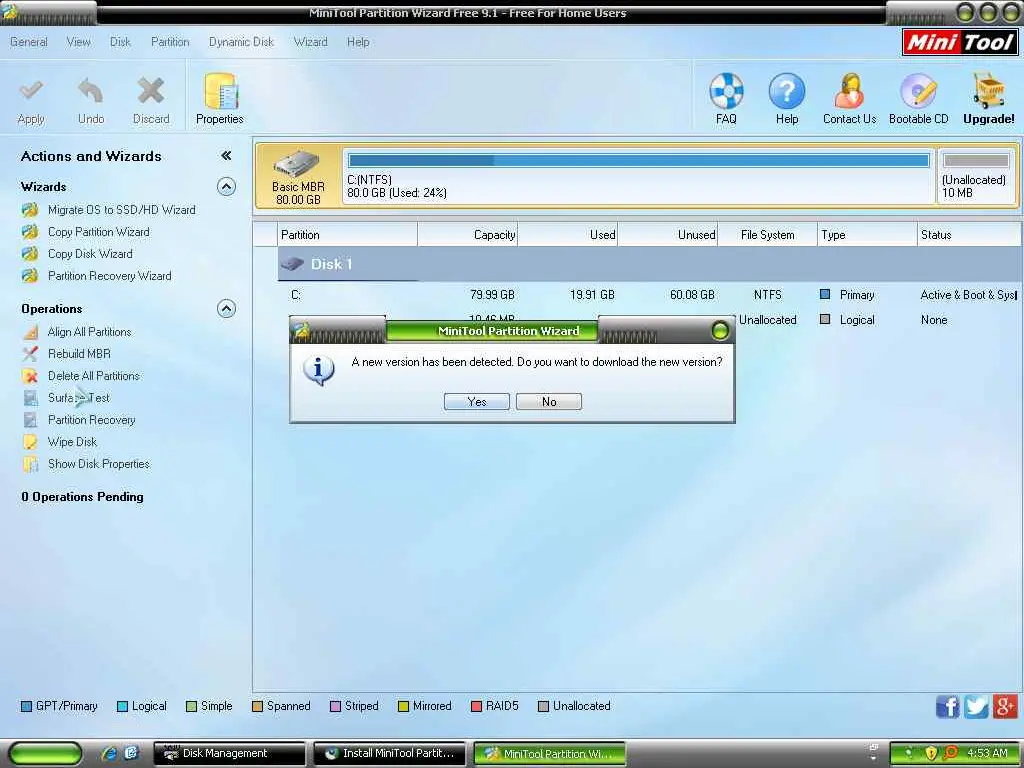1024x768 pixels.
Task: Click the Bootable CD icon
Action: pos(918,91)
